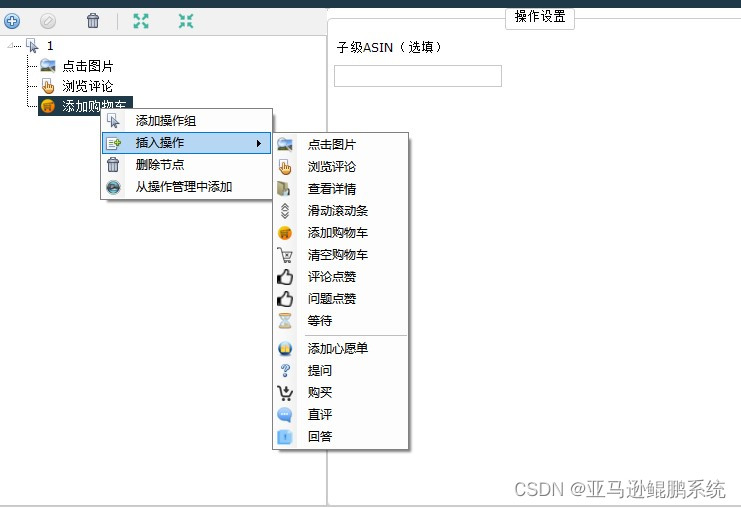Image resolution: width=741 pixels, height=508 pixels.
Task: Insert 浏览评论 from the submenu
Action: tap(341, 166)
